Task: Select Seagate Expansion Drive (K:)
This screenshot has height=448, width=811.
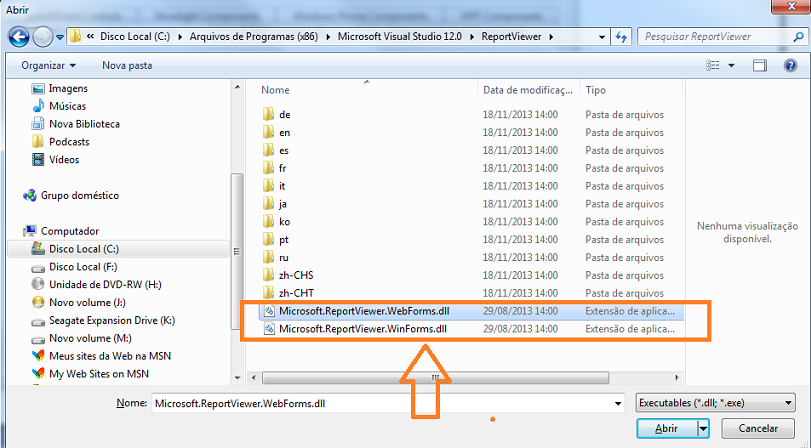Action: [x=103, y=321]
